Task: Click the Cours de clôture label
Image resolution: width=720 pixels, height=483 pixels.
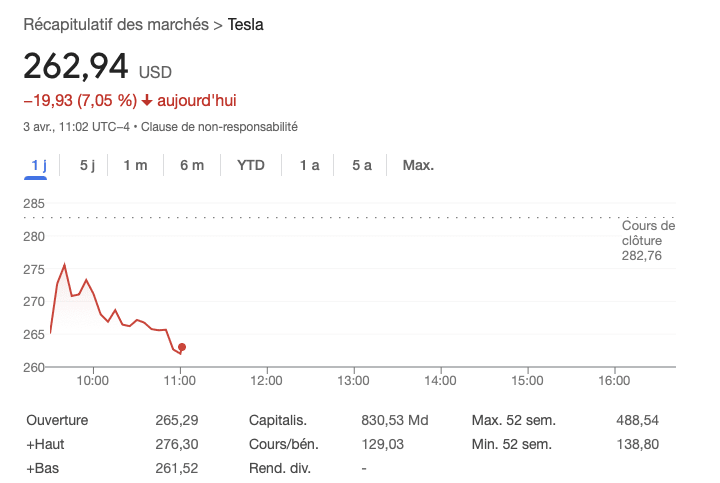Action: coord(648,233)
